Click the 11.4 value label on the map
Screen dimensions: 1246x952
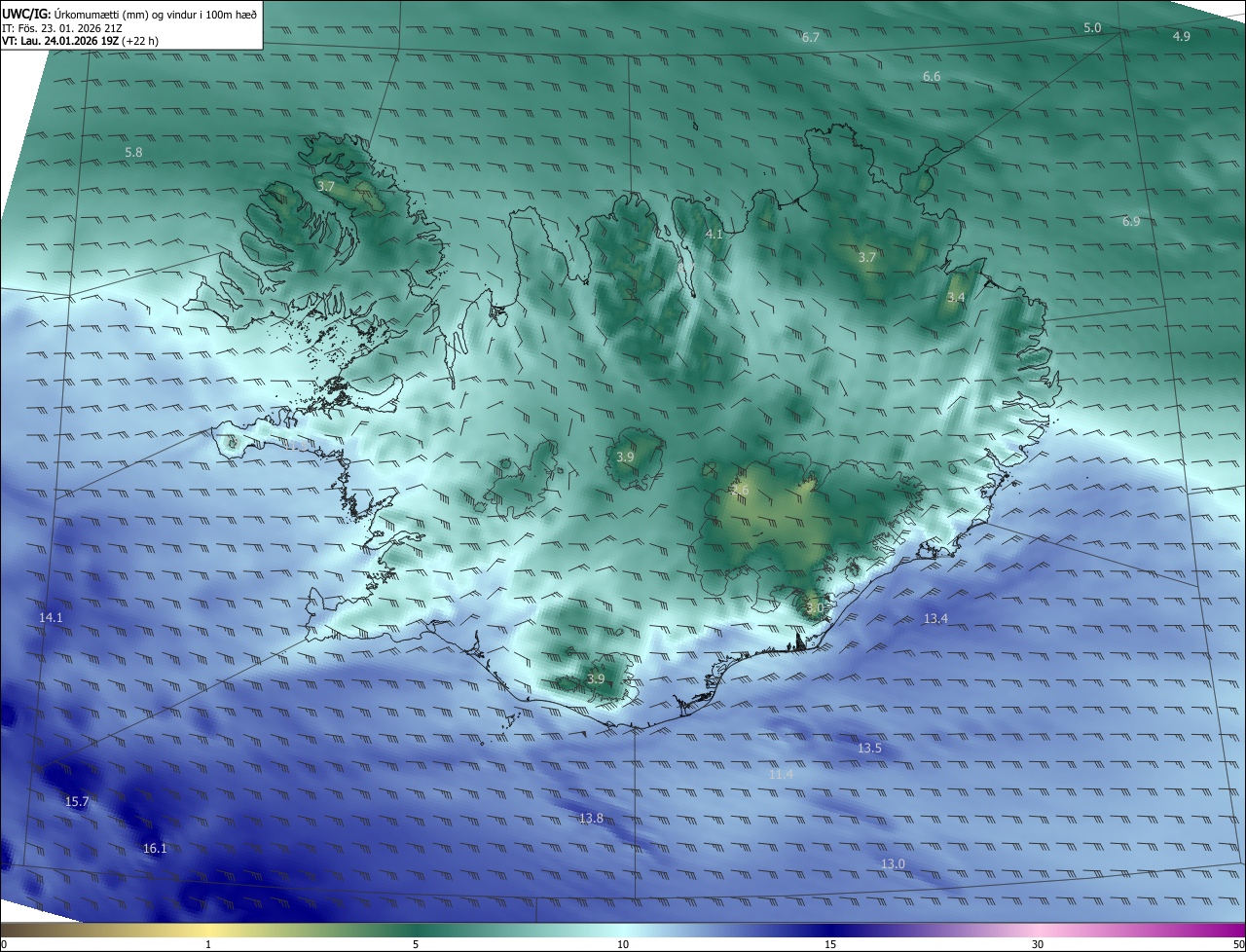tap(781, 775)
